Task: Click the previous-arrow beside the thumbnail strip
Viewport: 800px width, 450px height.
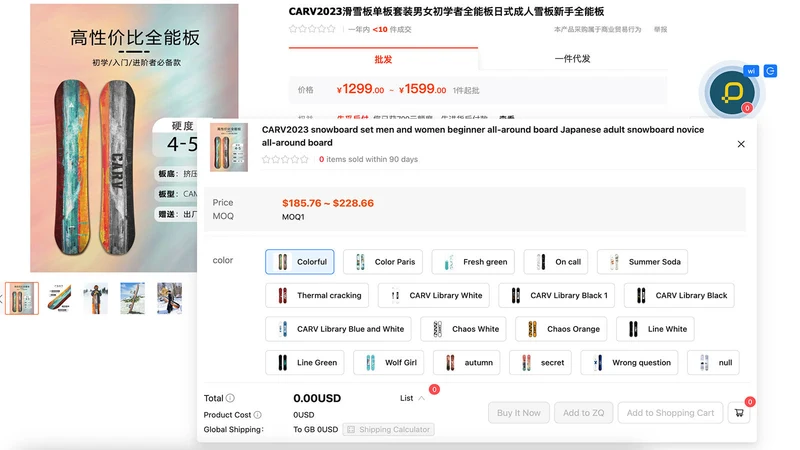Action: (x=2, y=298)
